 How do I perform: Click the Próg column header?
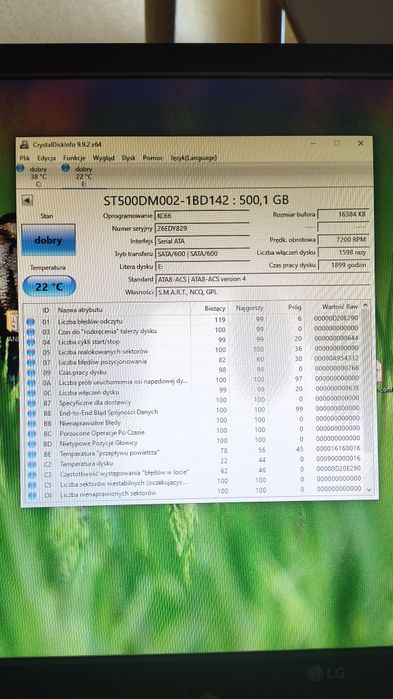[x=294, y=307]
